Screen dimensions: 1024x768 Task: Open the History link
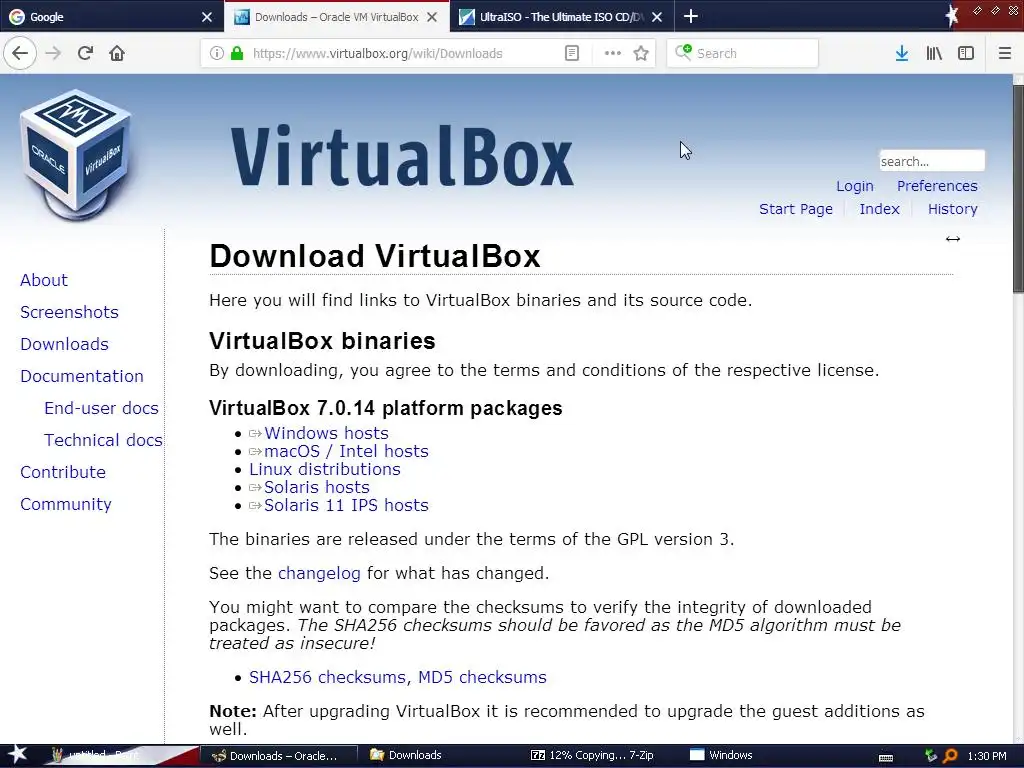click(x=952, y=209)
